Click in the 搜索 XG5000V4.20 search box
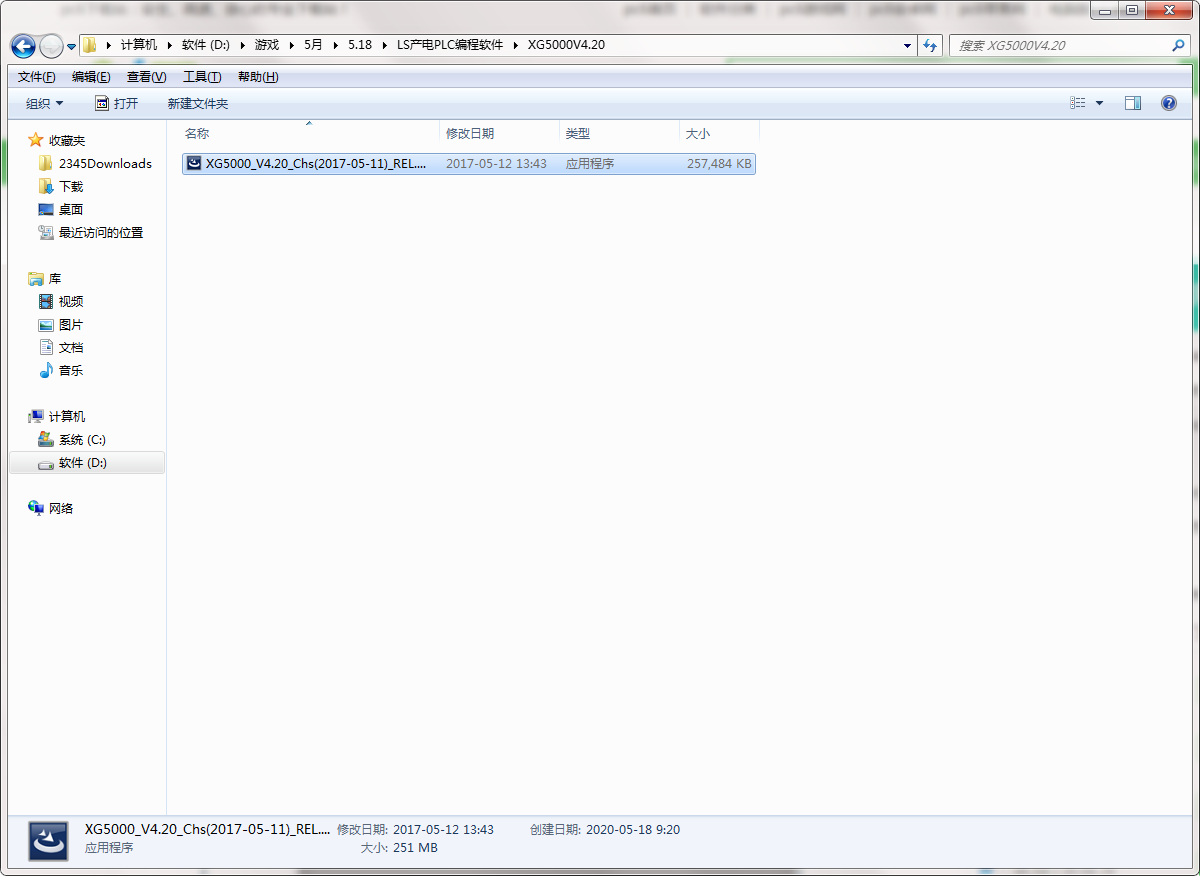Image resolution: width=1200 pixels, height=876 pixels. pos(1060,46)
